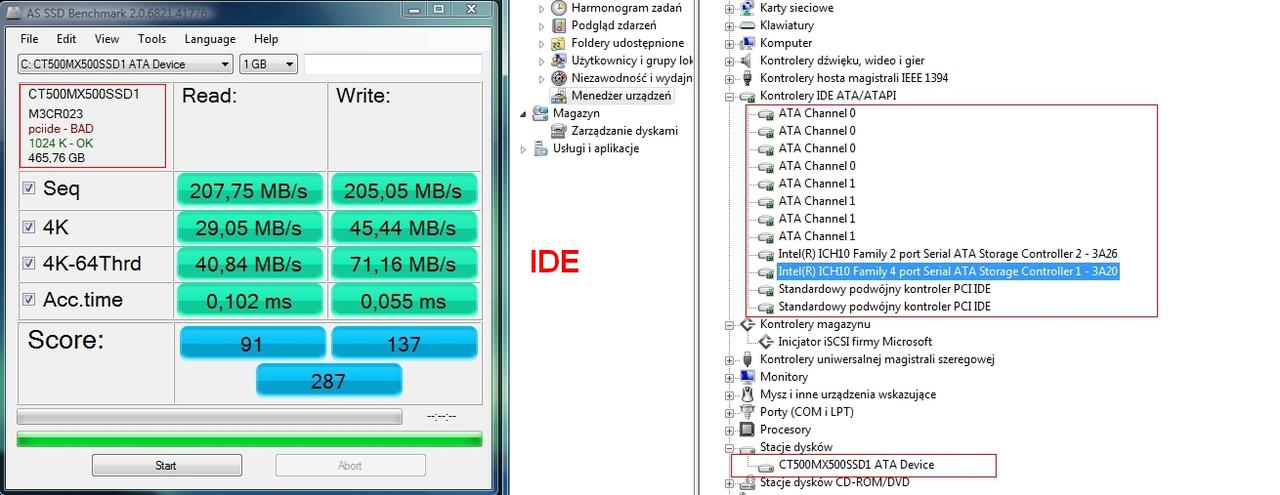
Task: Open the drive selection dropdown
Action: (x=126, y=64)
